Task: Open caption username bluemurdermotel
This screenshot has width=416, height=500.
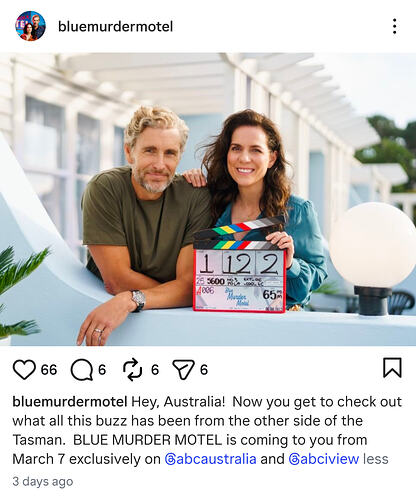Action: point(70,402)
